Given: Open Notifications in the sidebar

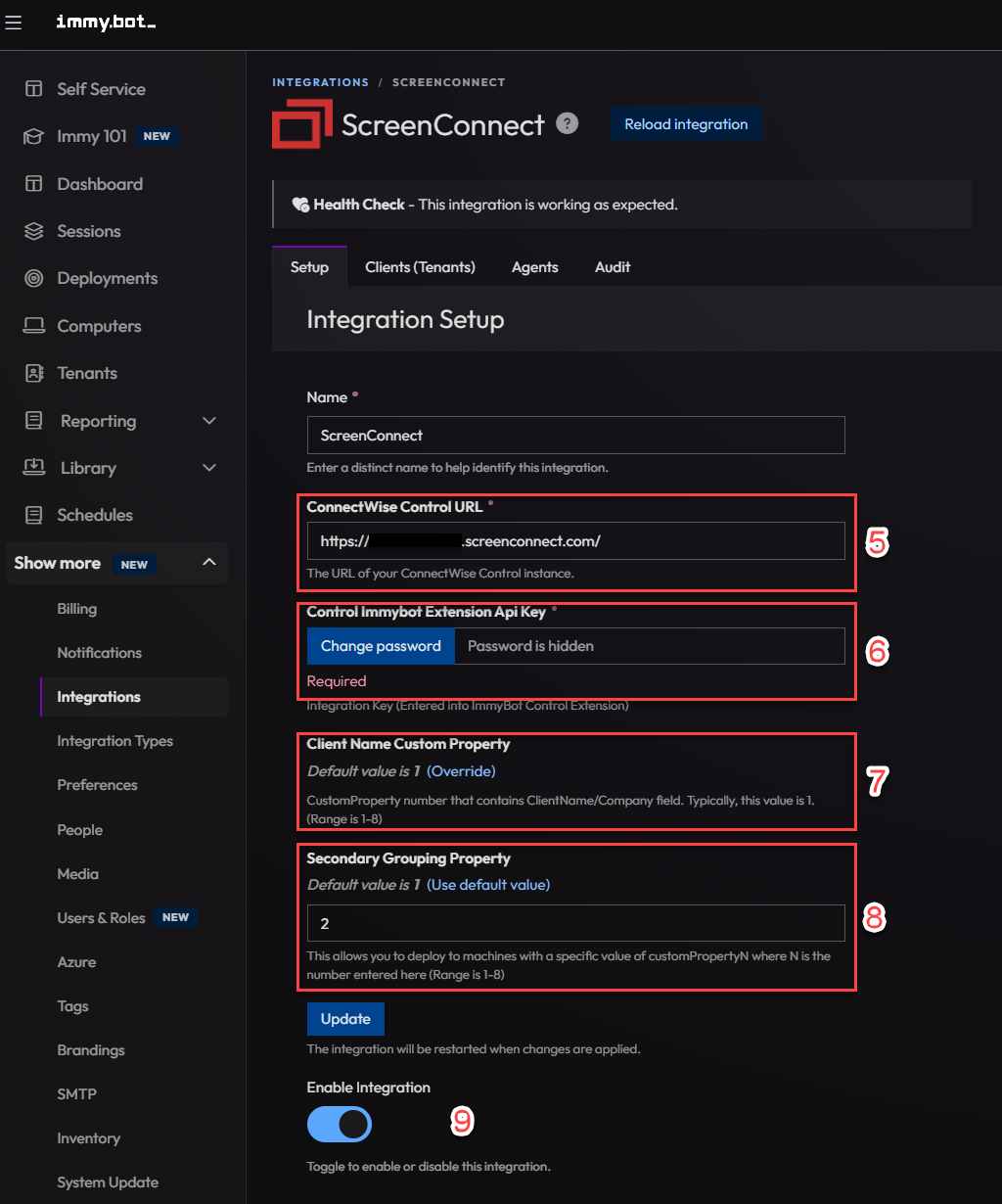Looking at the screenshot, I should click(99, 653).
